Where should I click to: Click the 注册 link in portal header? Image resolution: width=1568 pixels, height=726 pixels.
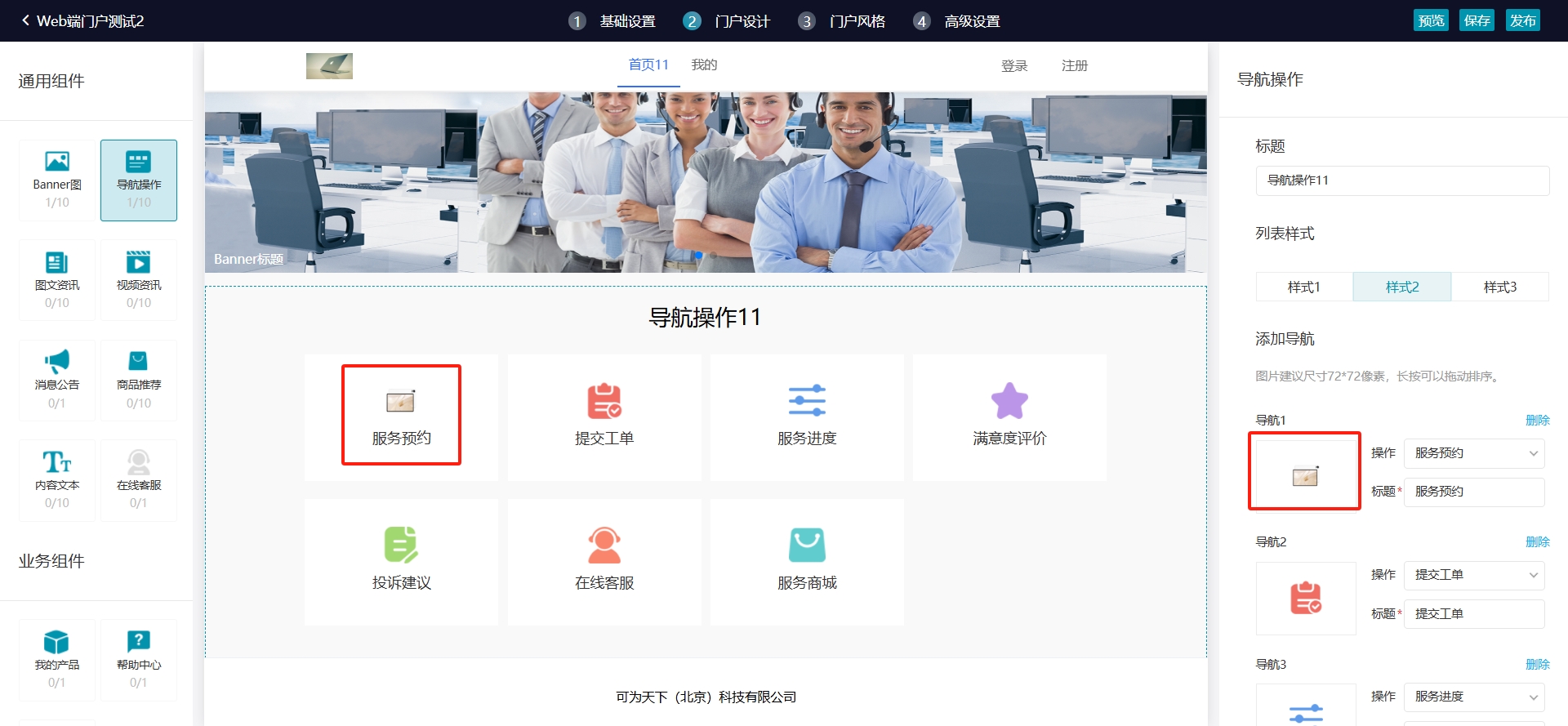click(x=1075, y=65)
